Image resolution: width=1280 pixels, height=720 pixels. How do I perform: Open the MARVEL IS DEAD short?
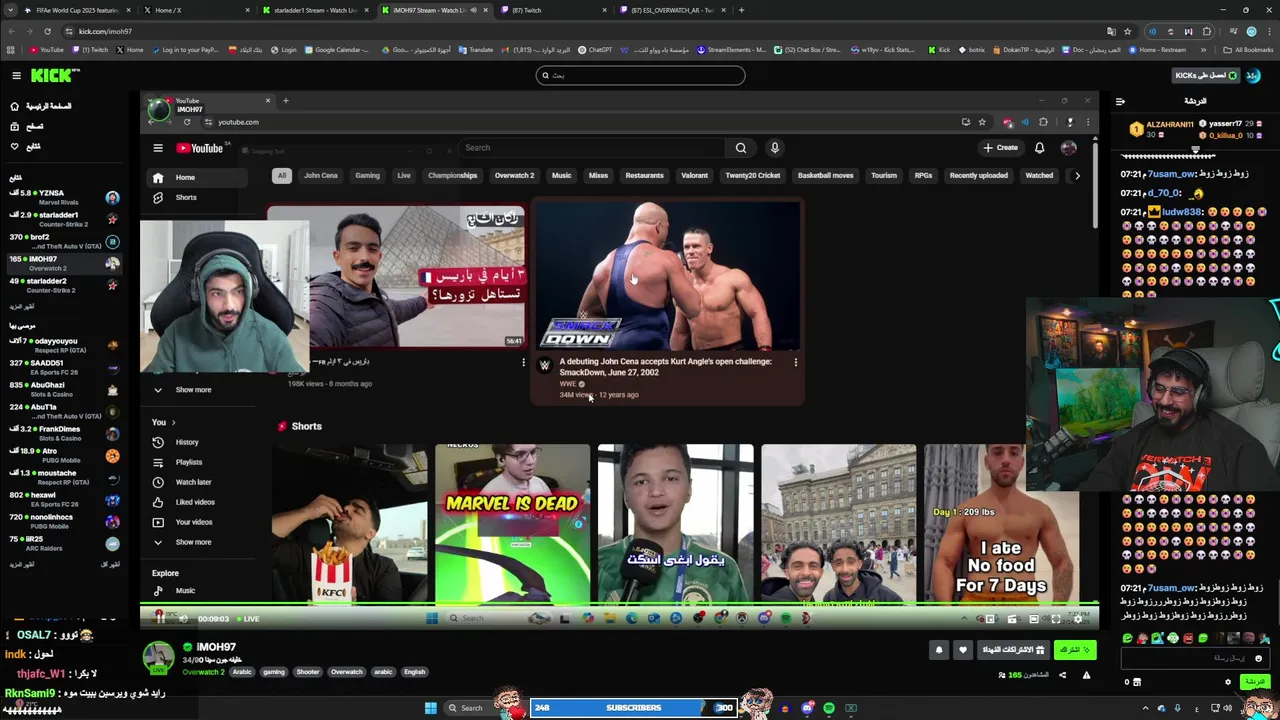(513, 523)
